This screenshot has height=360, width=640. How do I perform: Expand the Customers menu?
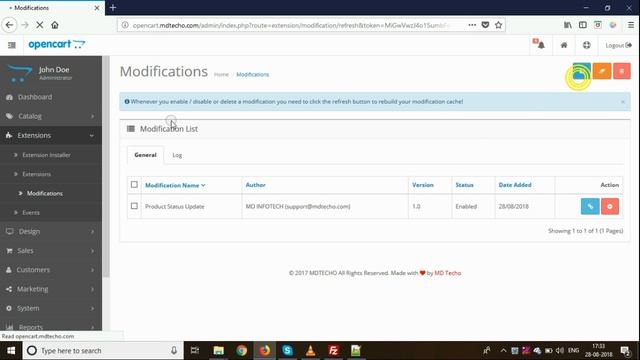(x=51, y=270)
